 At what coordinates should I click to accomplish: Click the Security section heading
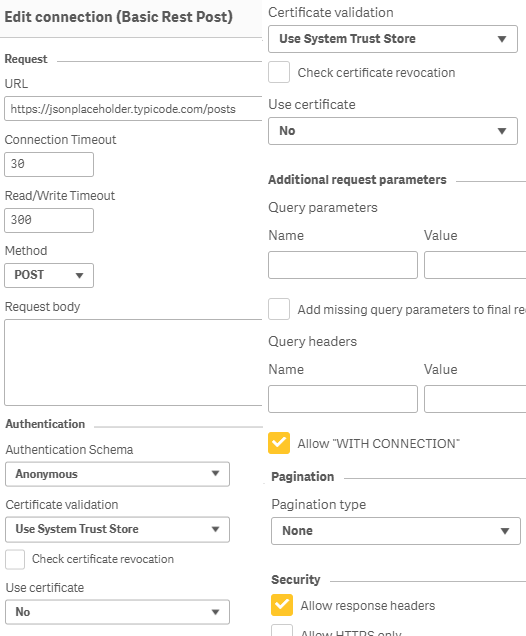[296, 580]
